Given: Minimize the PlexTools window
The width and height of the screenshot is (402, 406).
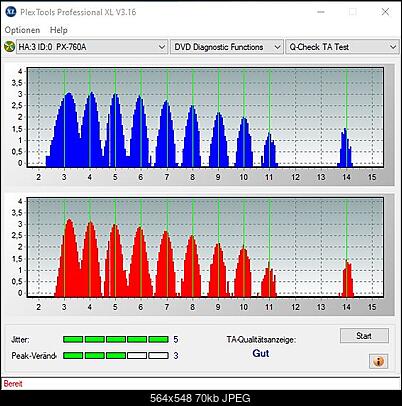Looking at the screenshot, I should click(321, 12).
